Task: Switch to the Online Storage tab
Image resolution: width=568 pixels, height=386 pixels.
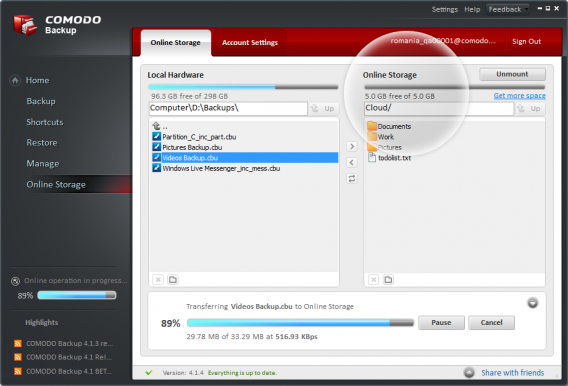Action: 176,43
